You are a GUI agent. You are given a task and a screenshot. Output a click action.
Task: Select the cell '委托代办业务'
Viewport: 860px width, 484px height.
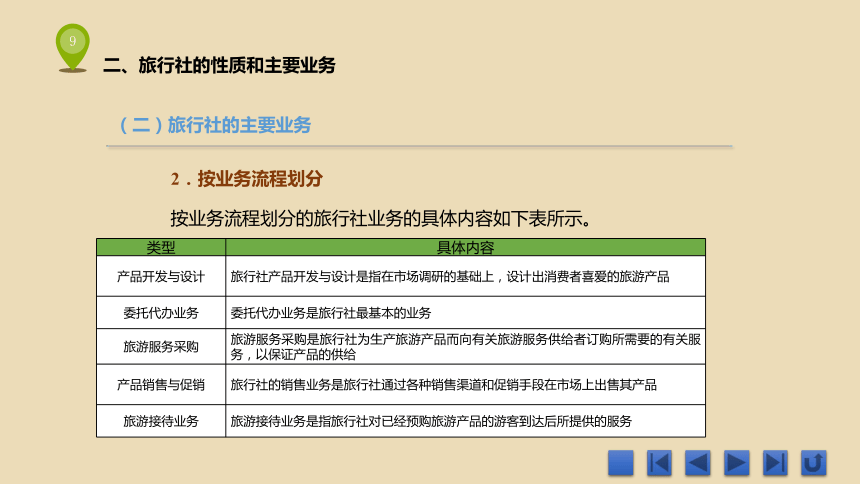tap(161, 313)
